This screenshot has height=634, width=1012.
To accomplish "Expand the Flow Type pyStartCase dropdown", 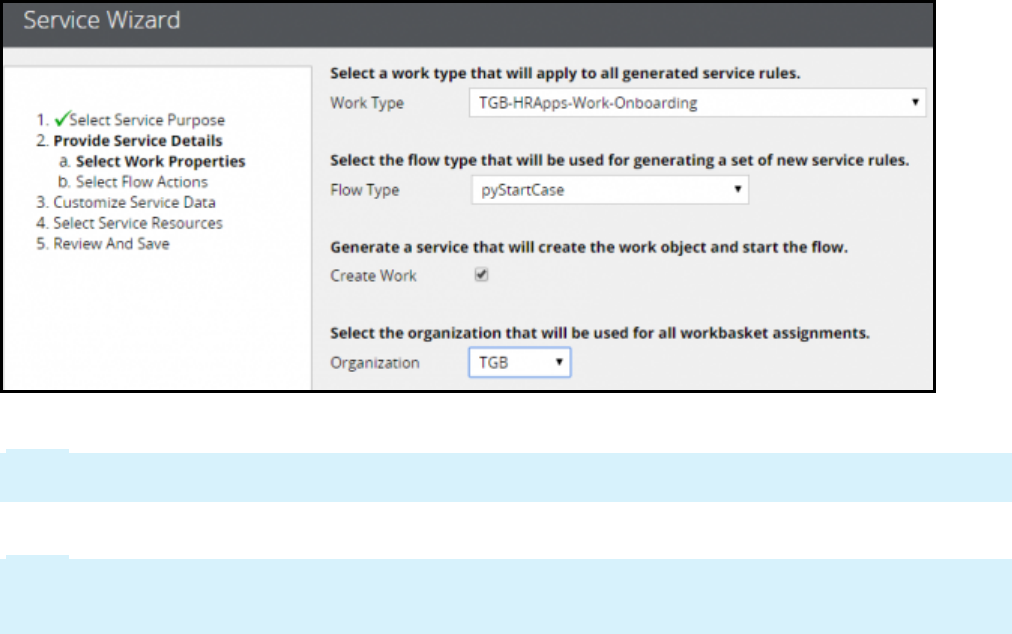I will pyautogui.click(x=610, y=190).
